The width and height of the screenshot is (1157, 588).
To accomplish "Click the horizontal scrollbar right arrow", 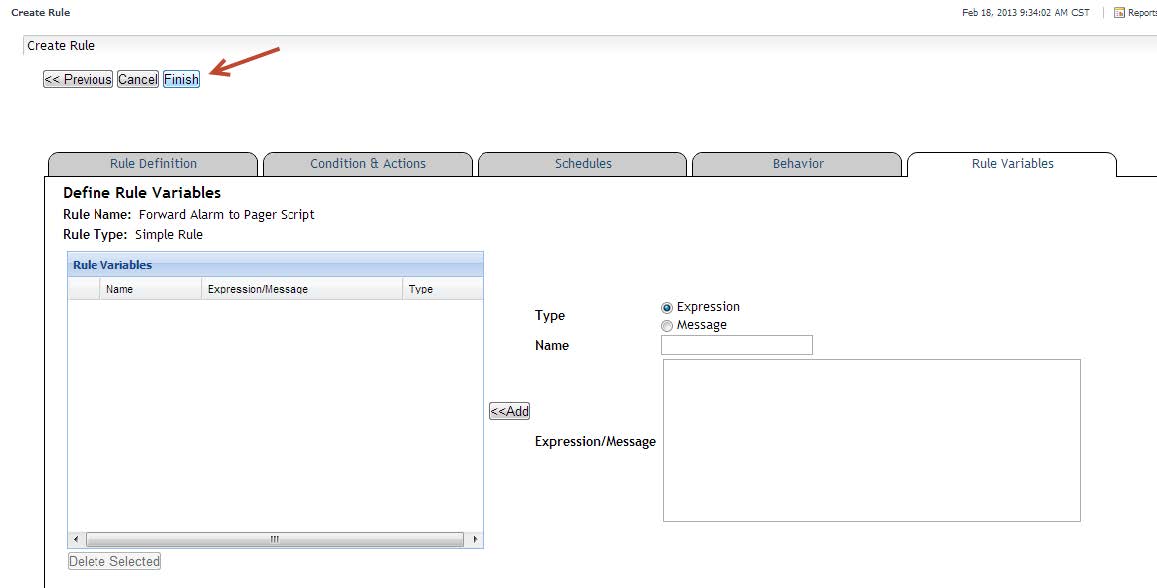I will coord(475,540).
